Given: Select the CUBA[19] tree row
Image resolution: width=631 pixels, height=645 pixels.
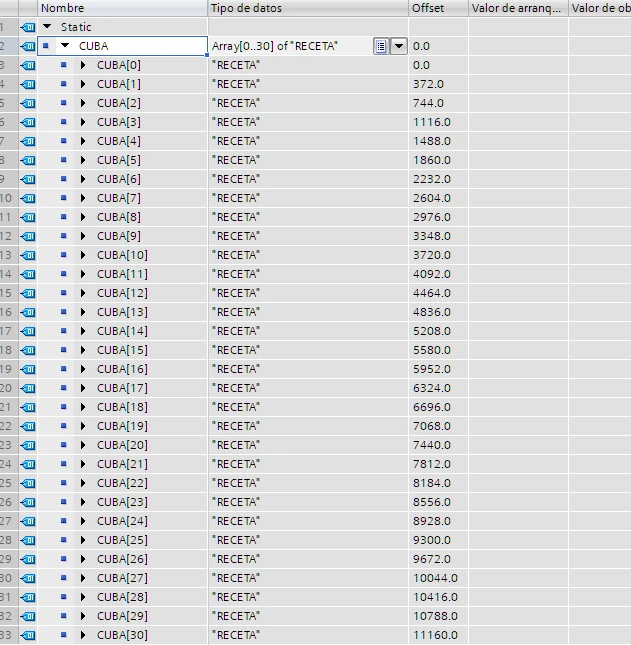Looking at the screenshot, I should coord(122,426).
